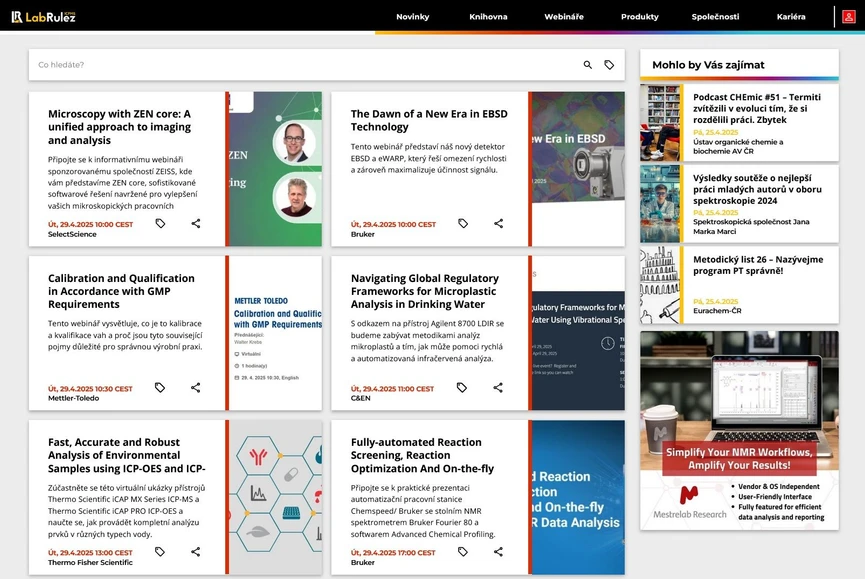Click the scientist in lab thumbnail
865x579 pixels.
coord(660,204)
